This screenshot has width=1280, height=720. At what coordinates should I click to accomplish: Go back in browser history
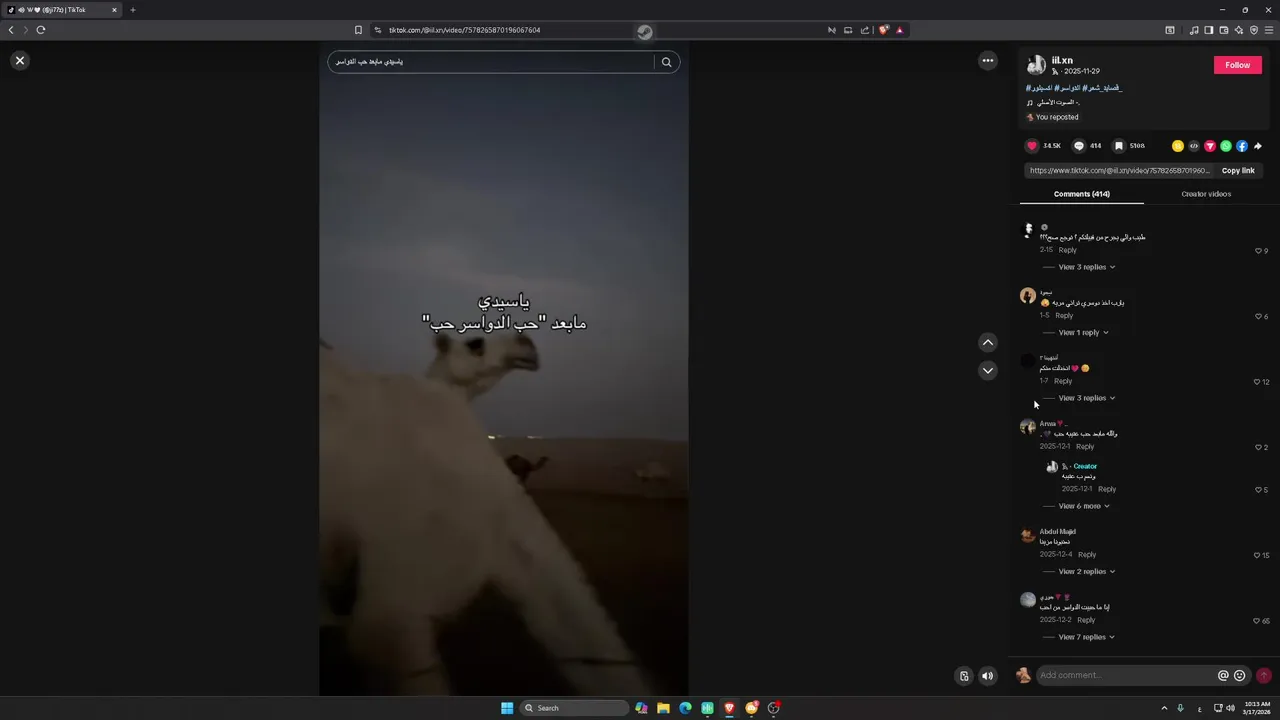11,30
